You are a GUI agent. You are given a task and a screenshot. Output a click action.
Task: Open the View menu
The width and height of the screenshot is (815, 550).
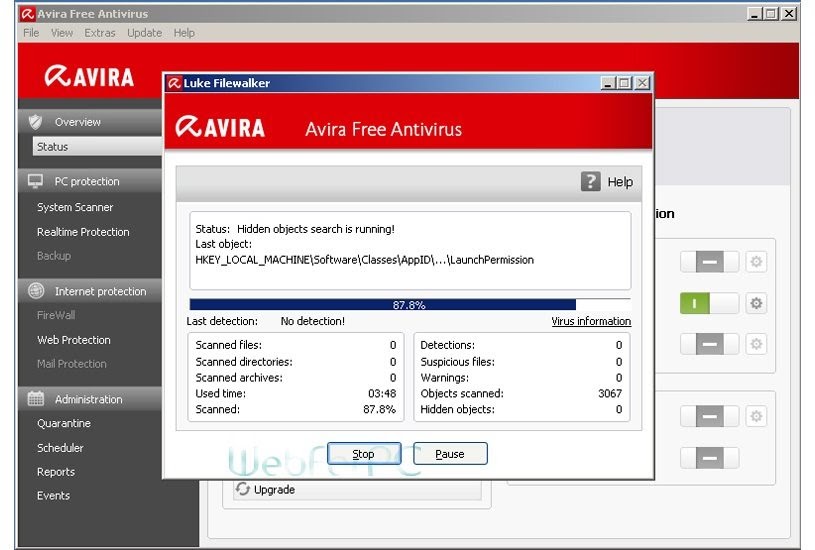coord(62,33)
